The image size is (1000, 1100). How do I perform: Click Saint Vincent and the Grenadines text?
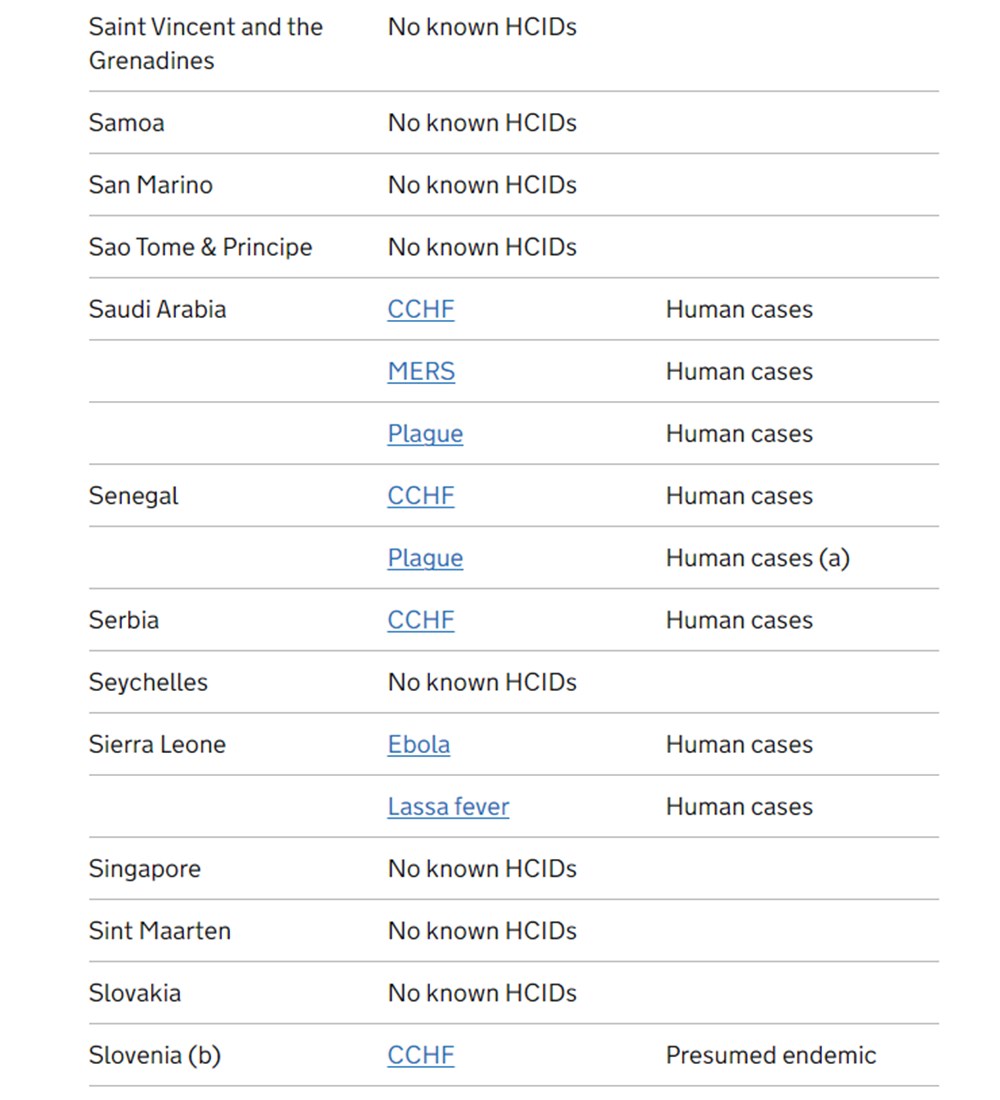pos(205,44)
